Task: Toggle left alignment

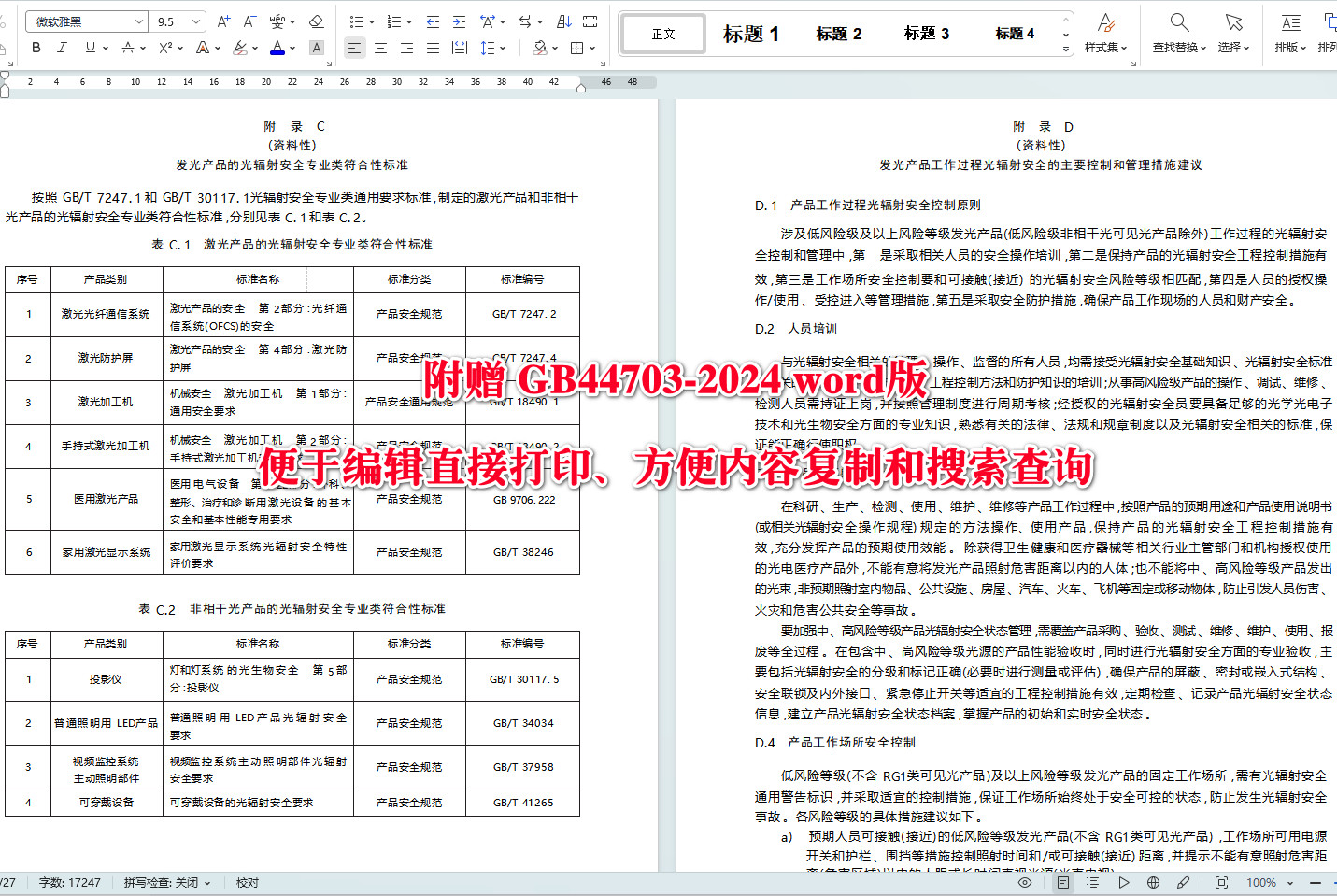Action: pyautogui.click(x=354, y=48)
